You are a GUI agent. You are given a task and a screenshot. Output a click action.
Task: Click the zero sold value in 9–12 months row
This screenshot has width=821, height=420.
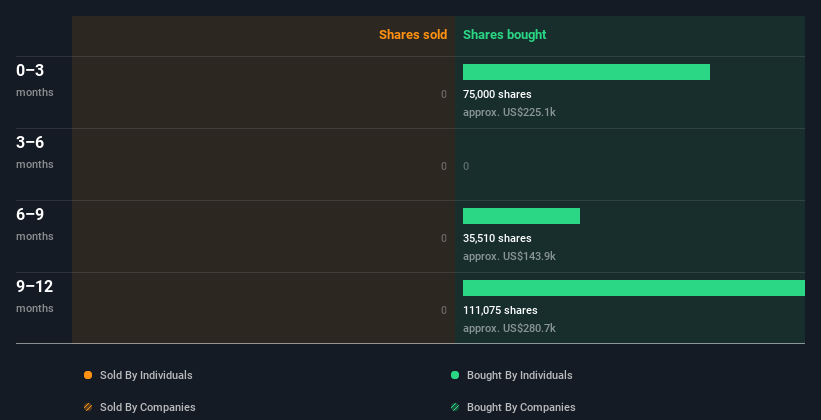click(x=444, y=311)
